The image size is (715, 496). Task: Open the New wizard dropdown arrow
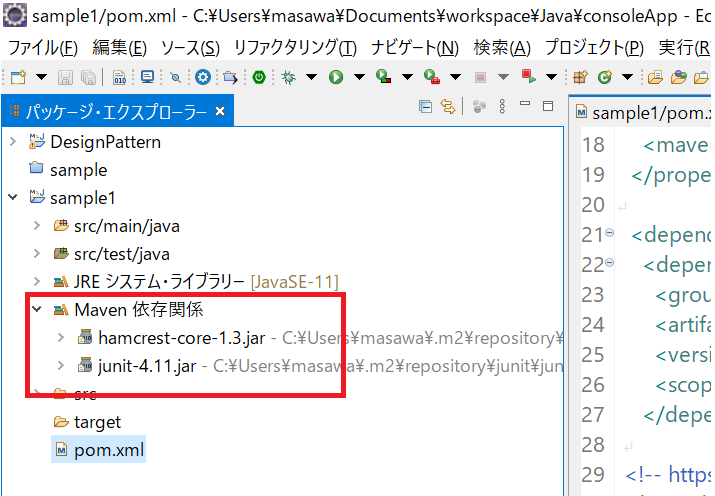coord(41,77)
